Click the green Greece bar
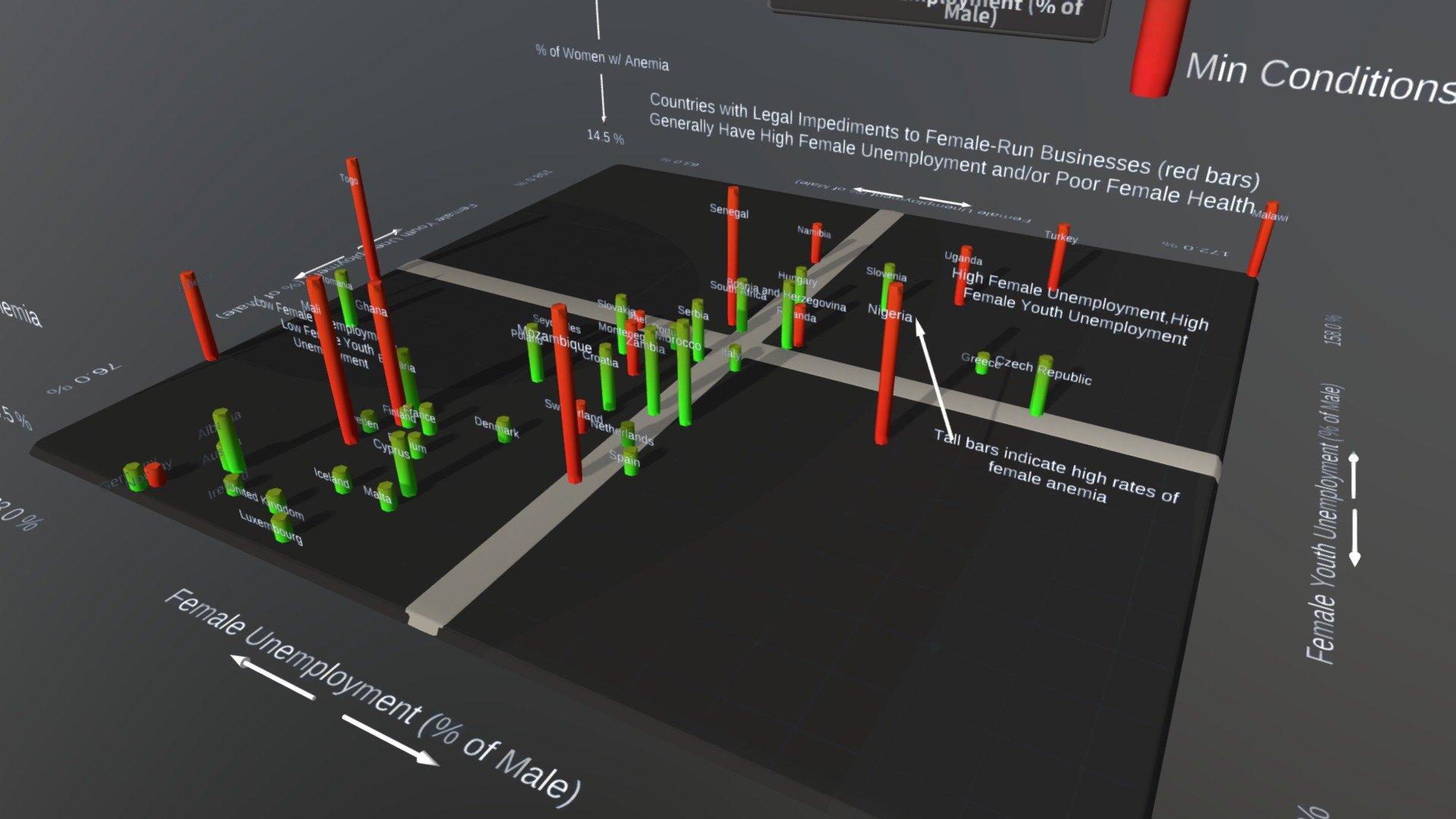The width and height of the screenshot is (1456, 819). (x=983, y=362)
